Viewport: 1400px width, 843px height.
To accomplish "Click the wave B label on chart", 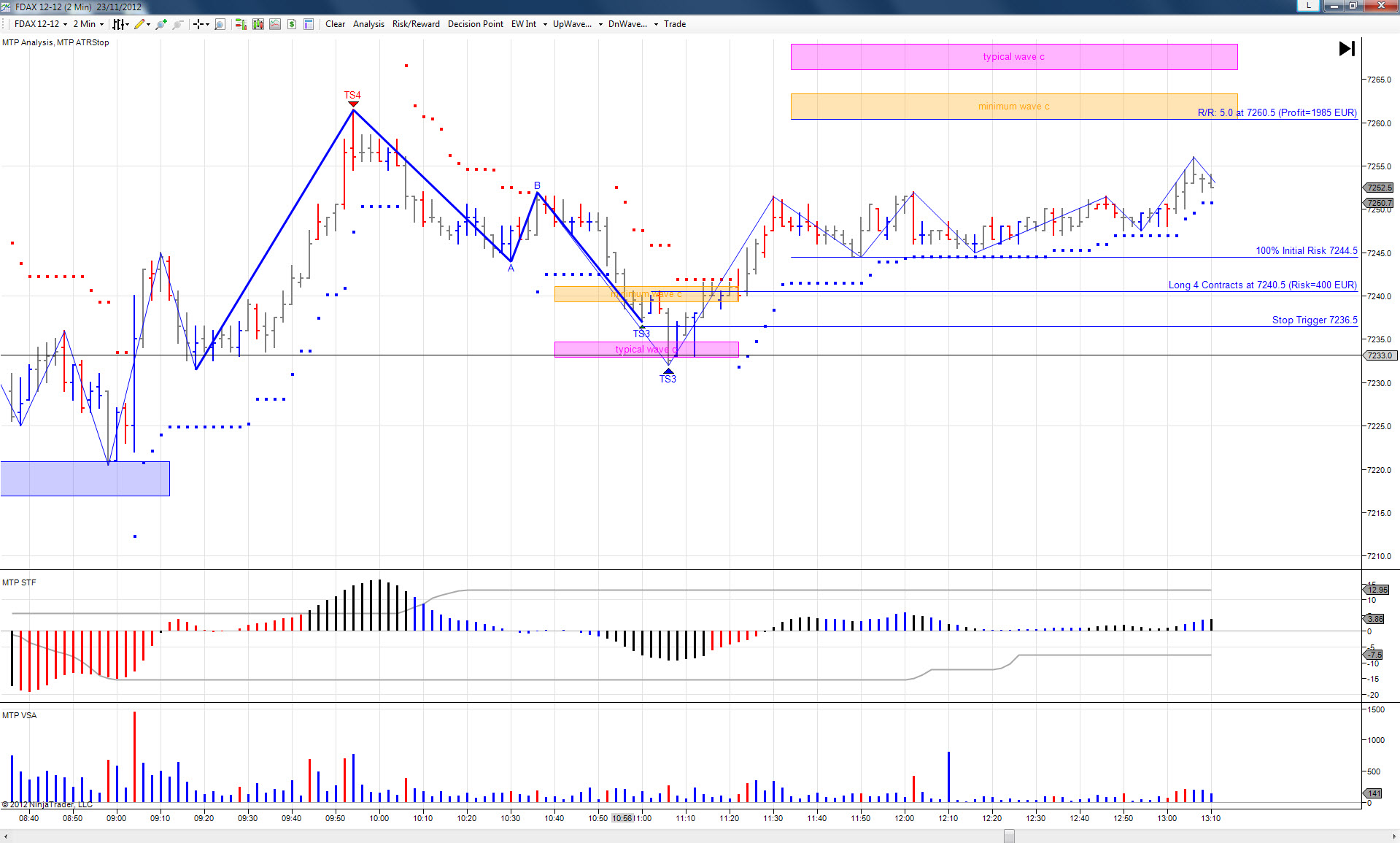I will point(537,185).
